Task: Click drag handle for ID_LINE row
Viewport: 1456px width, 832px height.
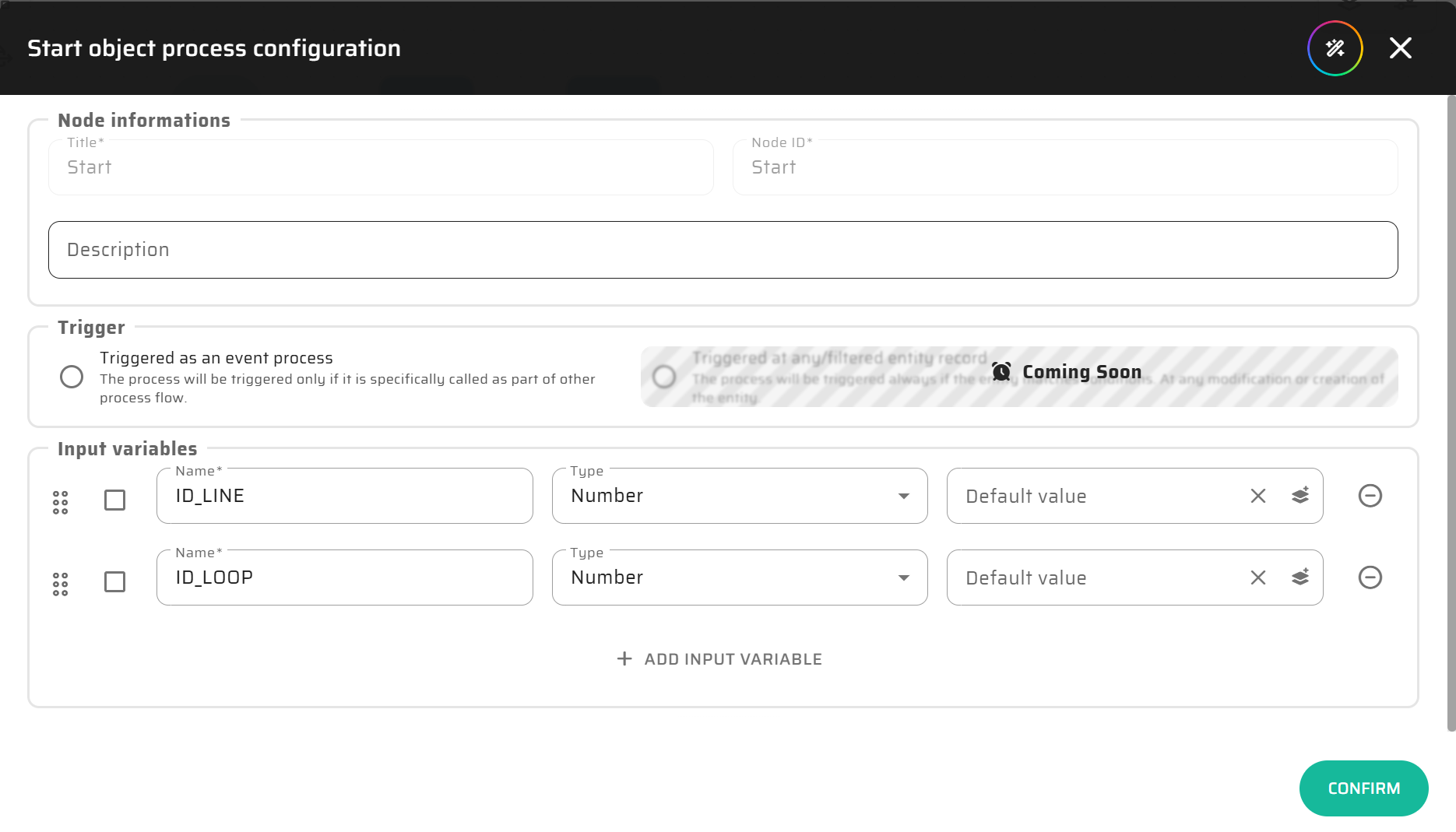Action: pyautogui.click(x=61, y=502)
